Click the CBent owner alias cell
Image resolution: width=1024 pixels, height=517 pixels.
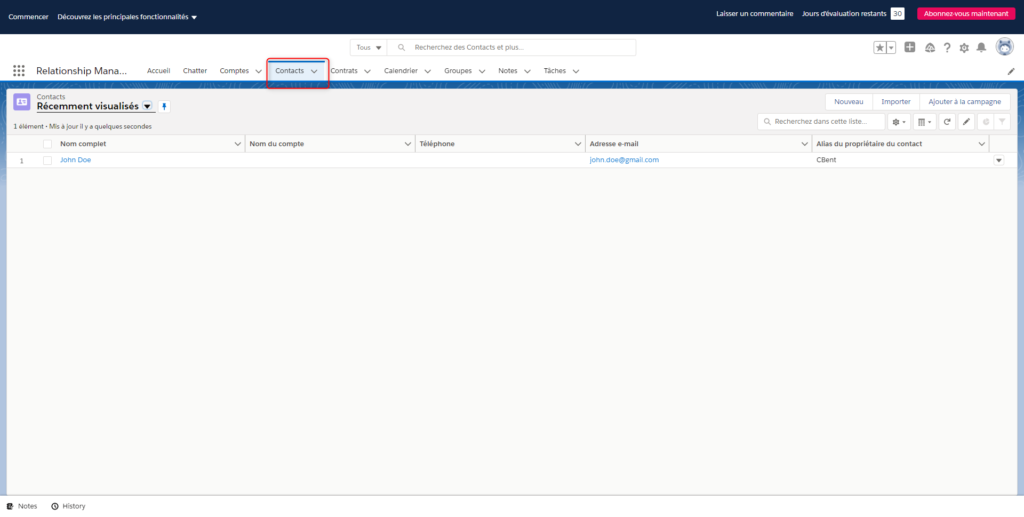826,160
